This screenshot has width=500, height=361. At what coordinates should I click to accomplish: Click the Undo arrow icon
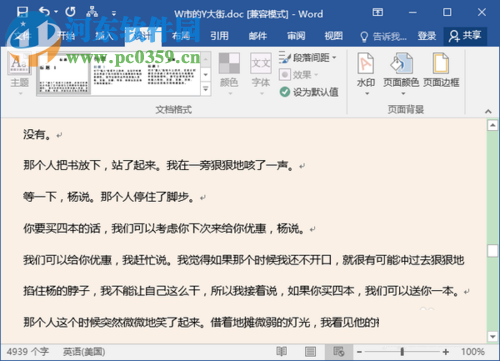[44, 12]
